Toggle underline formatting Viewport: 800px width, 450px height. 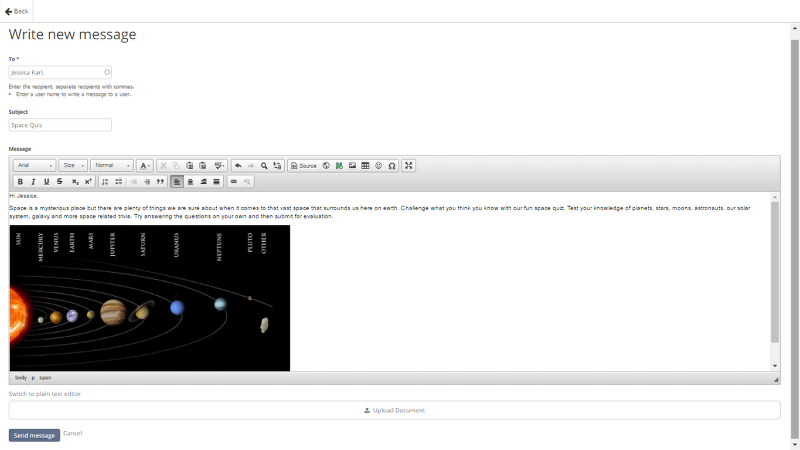(46, 182)
